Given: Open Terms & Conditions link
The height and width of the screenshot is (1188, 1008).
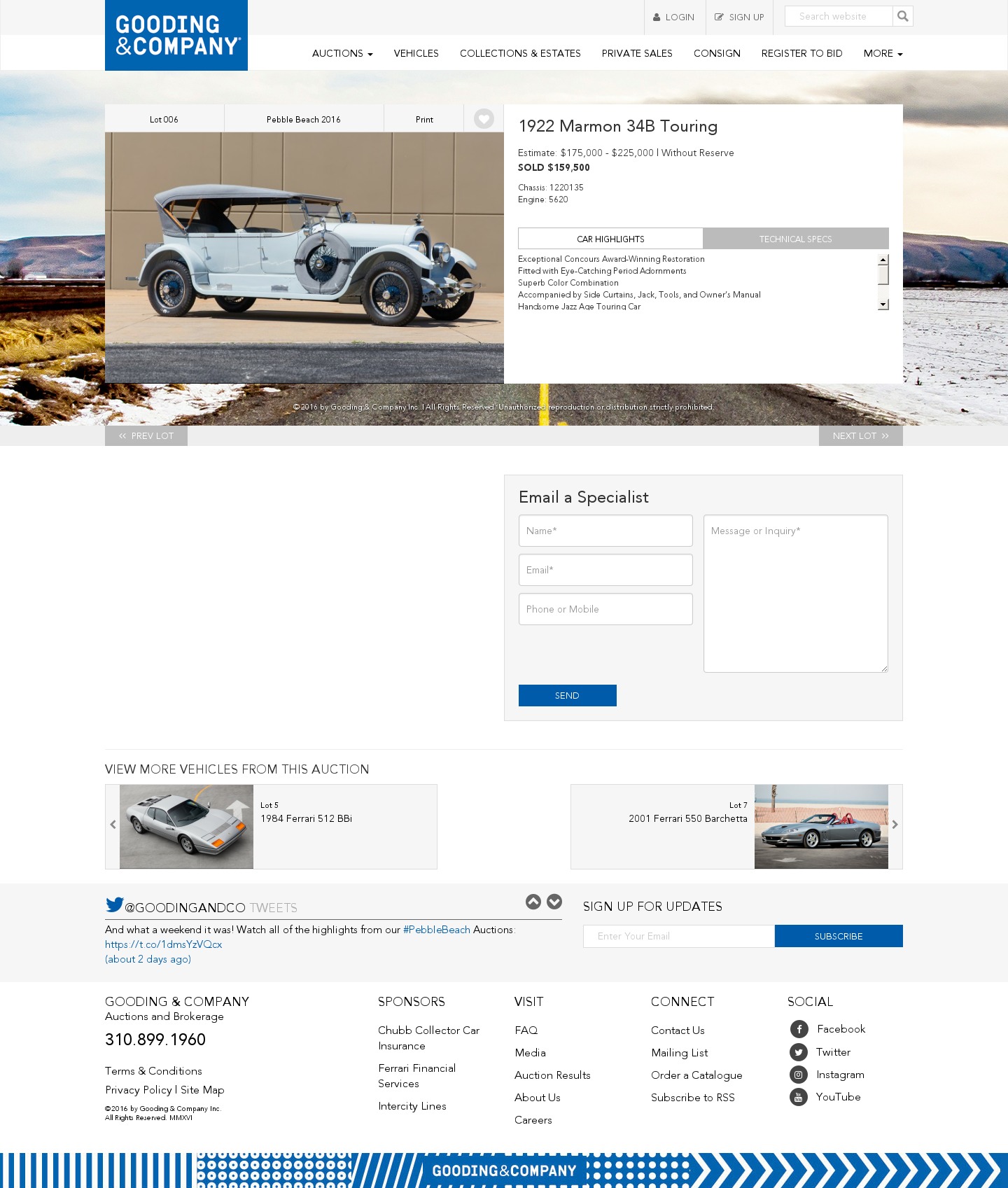Looking at the screenshot, I should click(153, 1071).
